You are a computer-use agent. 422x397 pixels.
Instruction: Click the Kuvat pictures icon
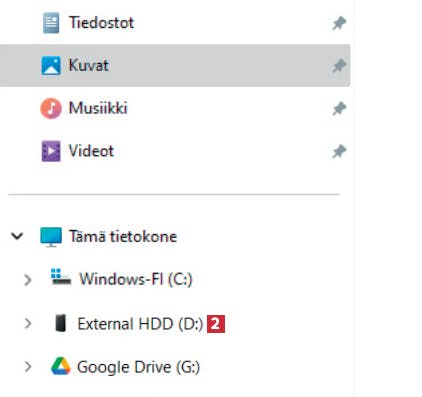[x=51, y=65]
